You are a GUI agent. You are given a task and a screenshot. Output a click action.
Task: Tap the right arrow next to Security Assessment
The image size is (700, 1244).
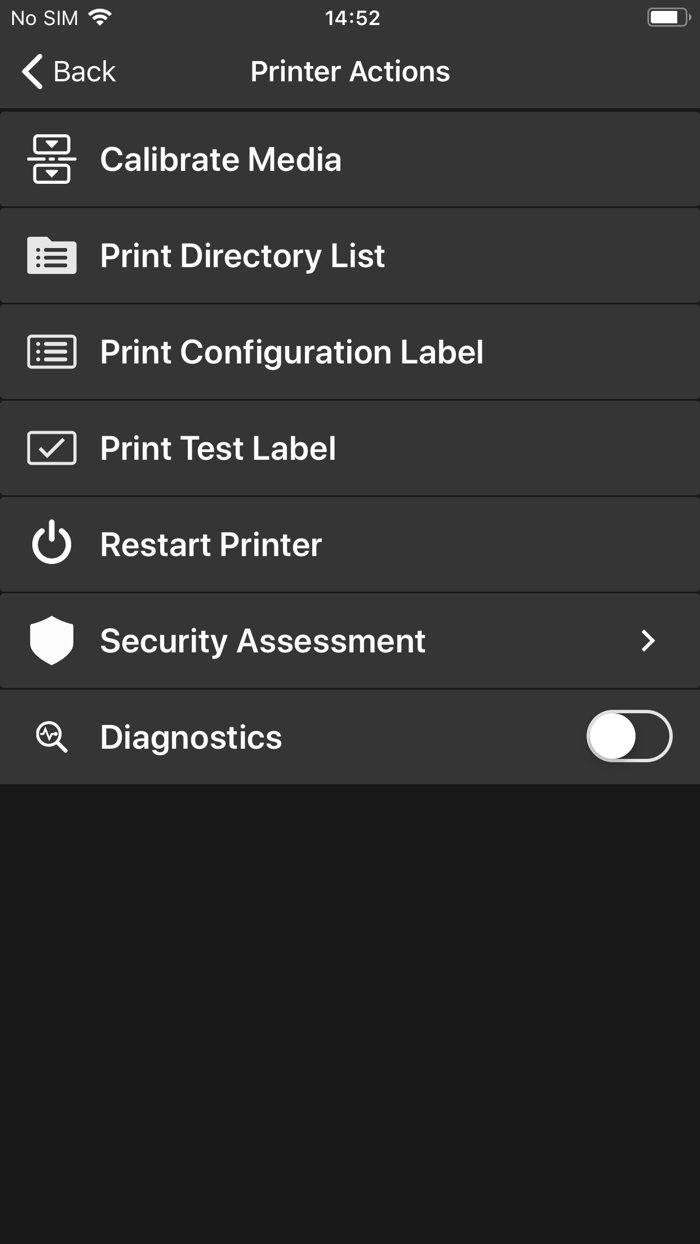648,640
